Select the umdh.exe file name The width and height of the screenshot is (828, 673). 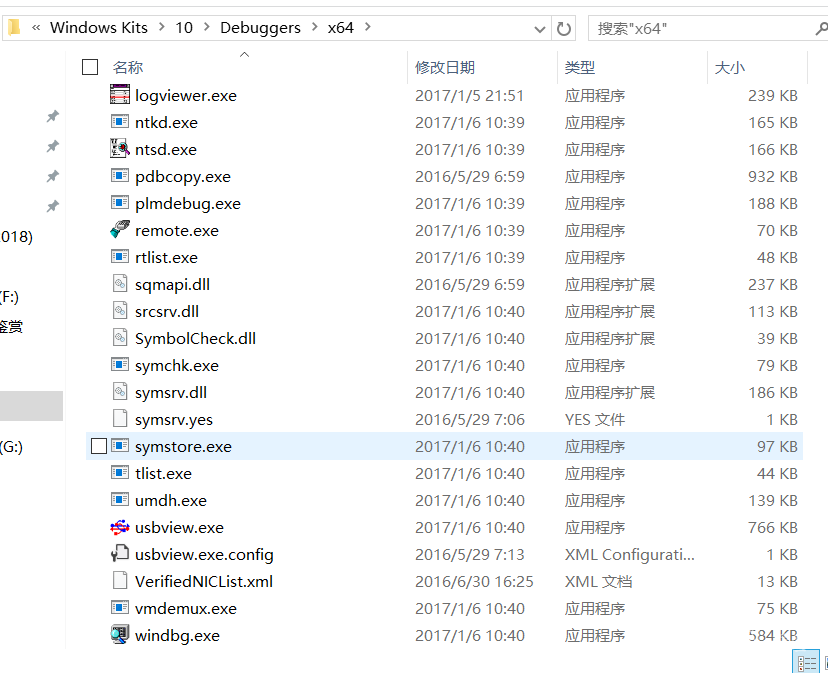click(171, 500)
